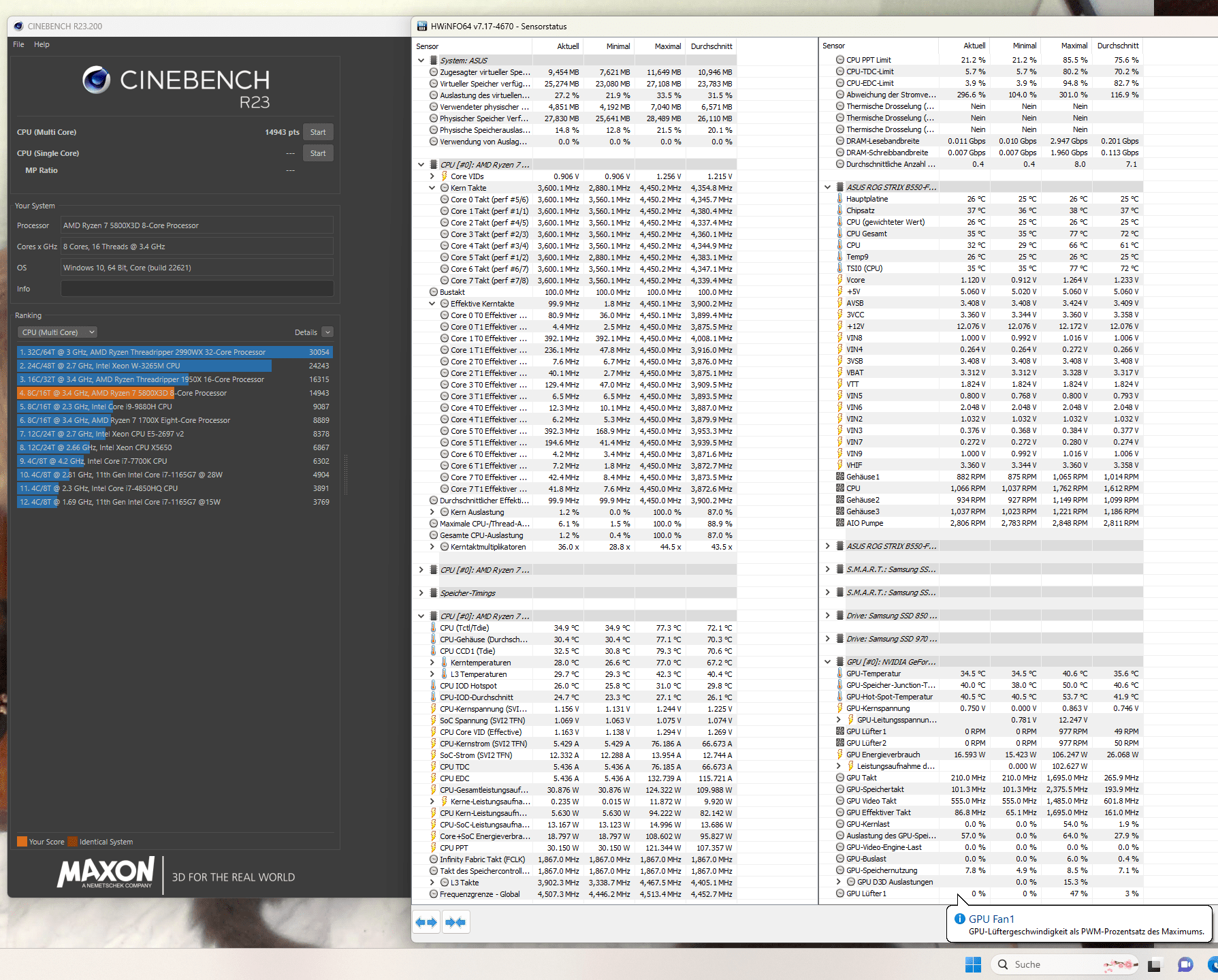Start the CPU Single Core benchmark
The height and width of the screenshot is (980, 1218).
(318, 153)
